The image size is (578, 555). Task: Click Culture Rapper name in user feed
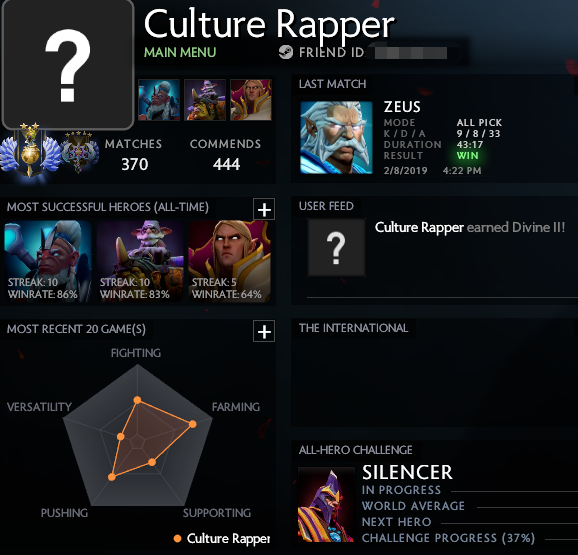(x=419, y=227)
